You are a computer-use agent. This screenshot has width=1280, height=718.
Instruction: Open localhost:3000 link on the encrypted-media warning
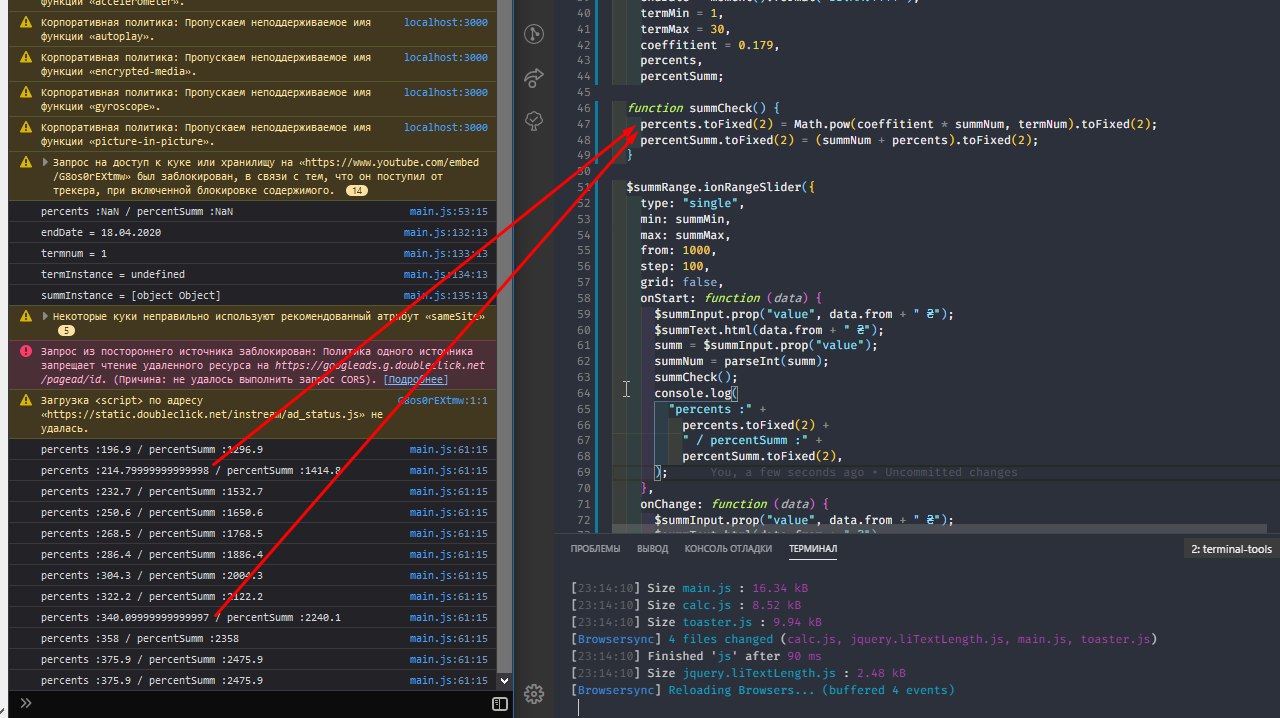click(x=446, y=57)
